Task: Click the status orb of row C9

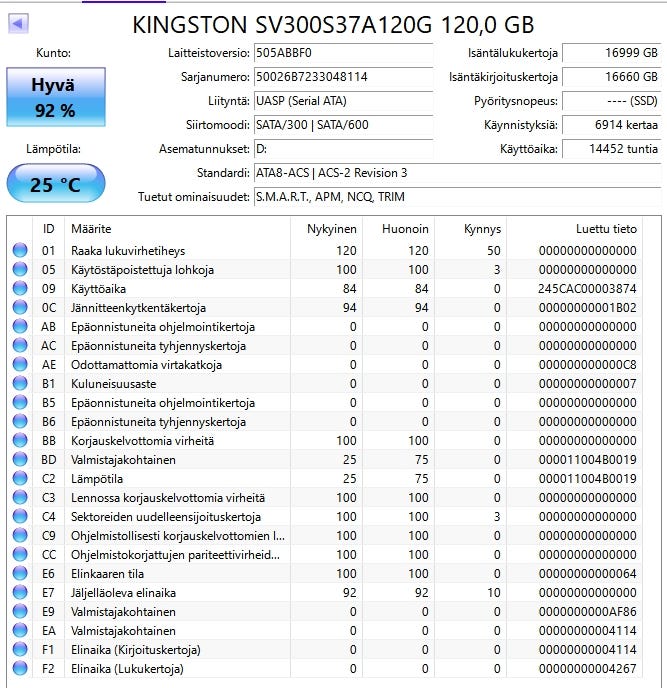Action: [20, 535]
